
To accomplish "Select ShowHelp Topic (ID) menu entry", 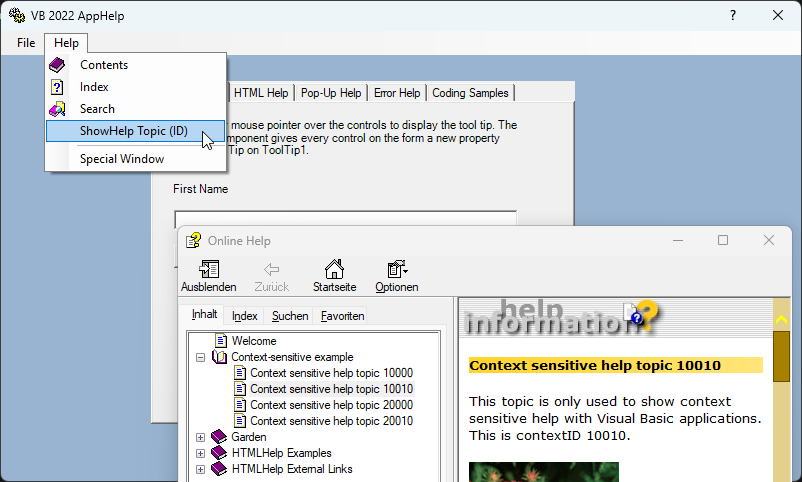I will pyautogui.click(x=133, y=131).
